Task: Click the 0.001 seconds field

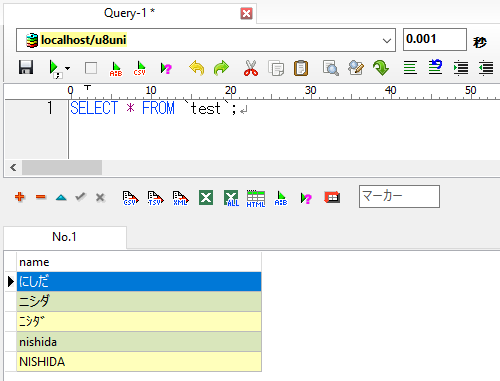Action: (435, 39)
